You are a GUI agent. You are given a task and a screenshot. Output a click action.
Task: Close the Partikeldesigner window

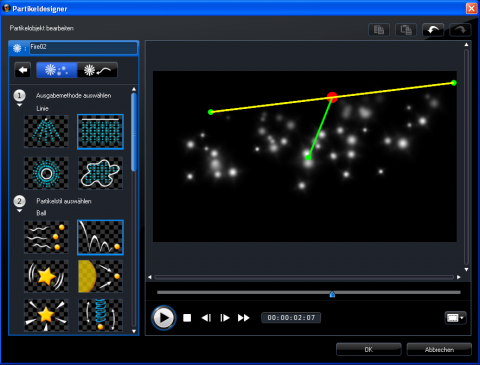pos(471,8)
